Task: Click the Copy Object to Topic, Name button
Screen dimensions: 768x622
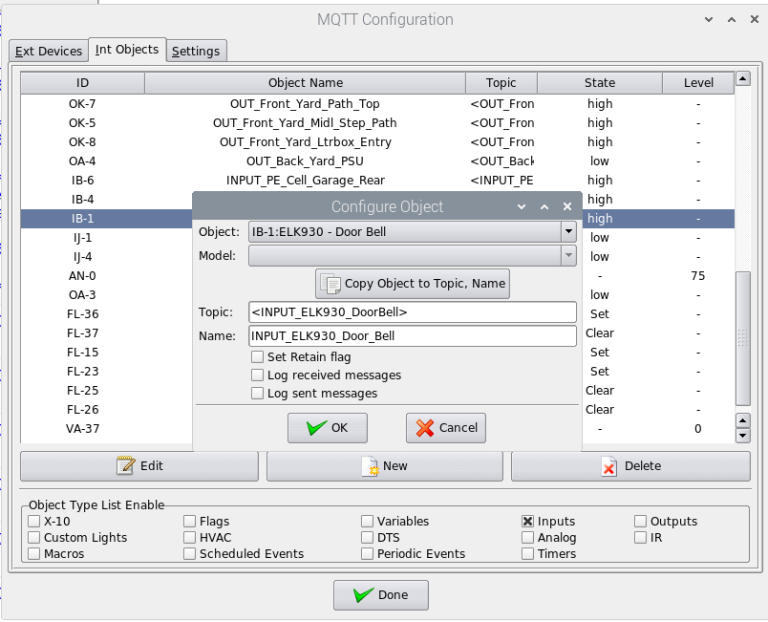Action: coord(413,284)
